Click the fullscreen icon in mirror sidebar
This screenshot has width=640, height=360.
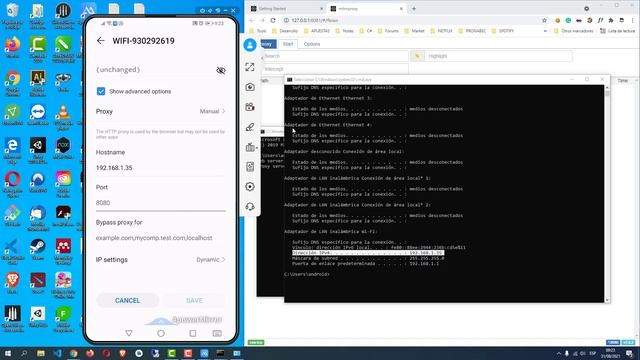250,67
